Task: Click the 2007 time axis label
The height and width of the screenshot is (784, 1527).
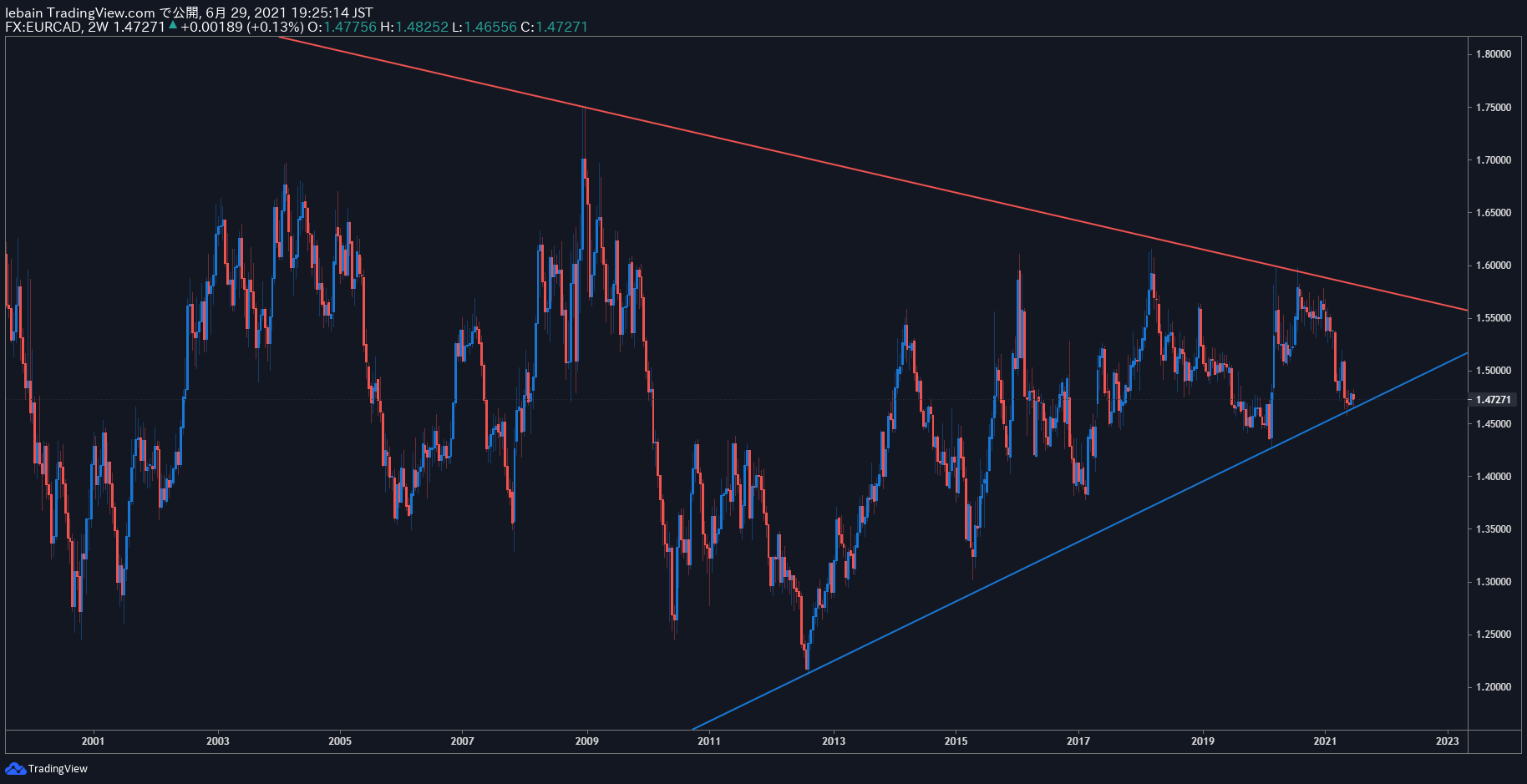Action: point(462,741)
